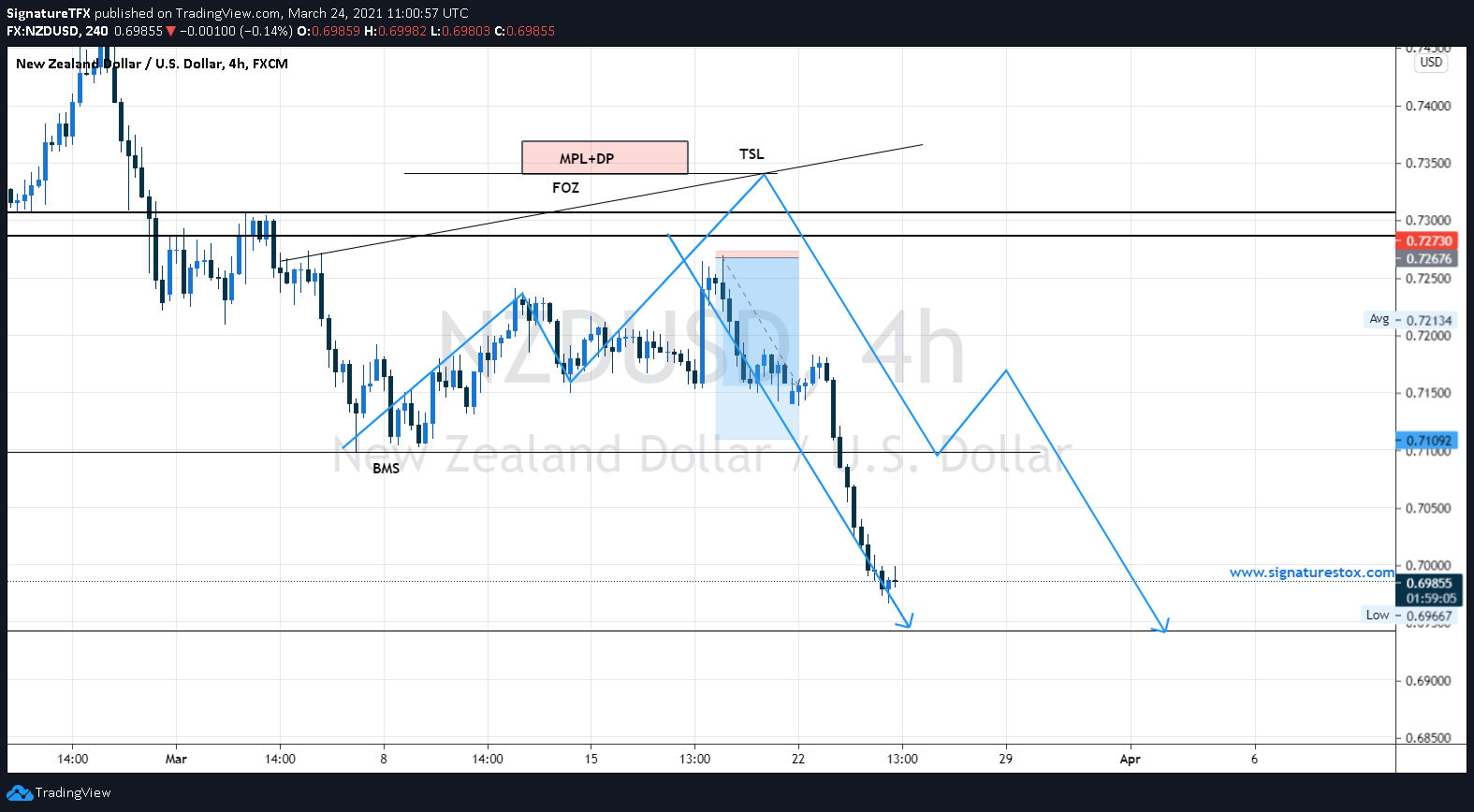The image size is (1474, 812).
Task: Click the 0.70500 price axis tick
Action: click(x=1428, y=508)
